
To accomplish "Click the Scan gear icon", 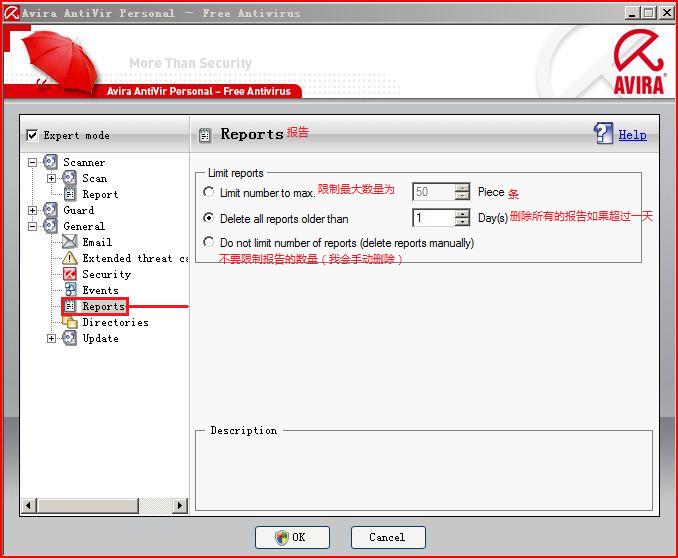I will pos(69,178).
